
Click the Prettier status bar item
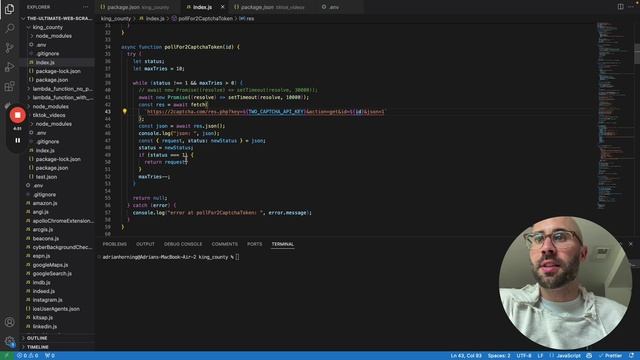610,356
